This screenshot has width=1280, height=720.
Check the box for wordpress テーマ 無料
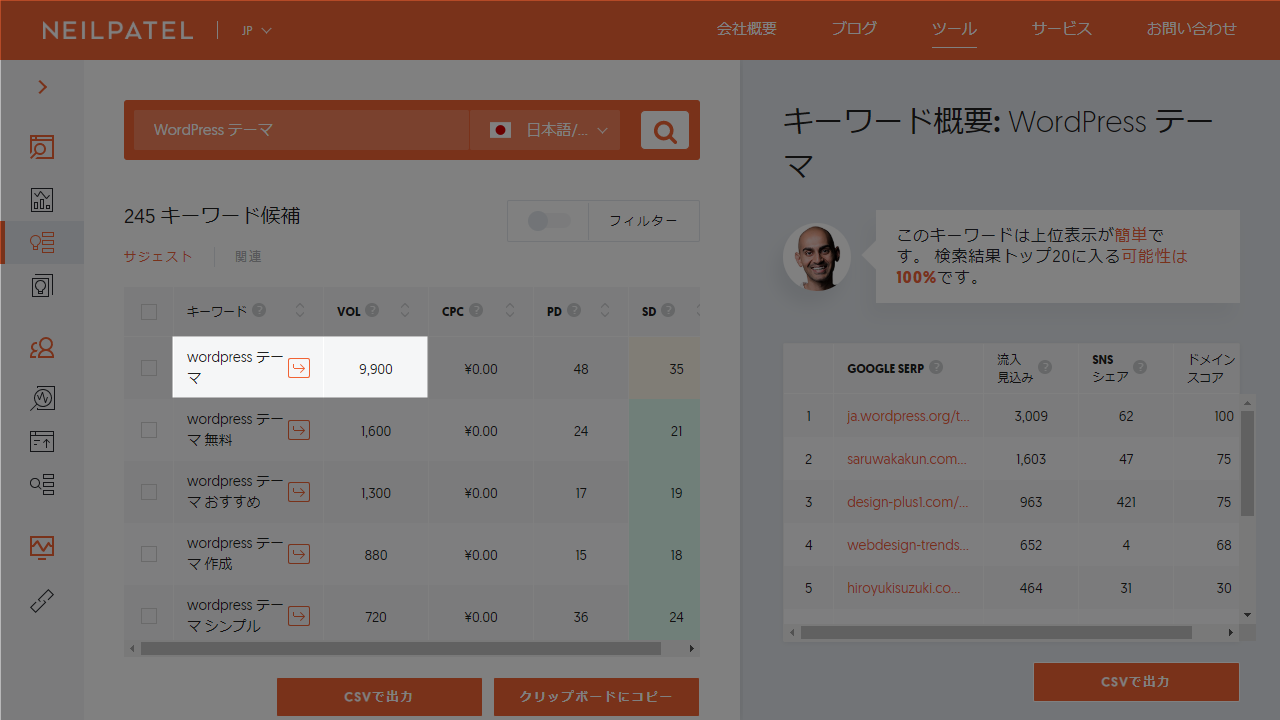coord(149,430)
